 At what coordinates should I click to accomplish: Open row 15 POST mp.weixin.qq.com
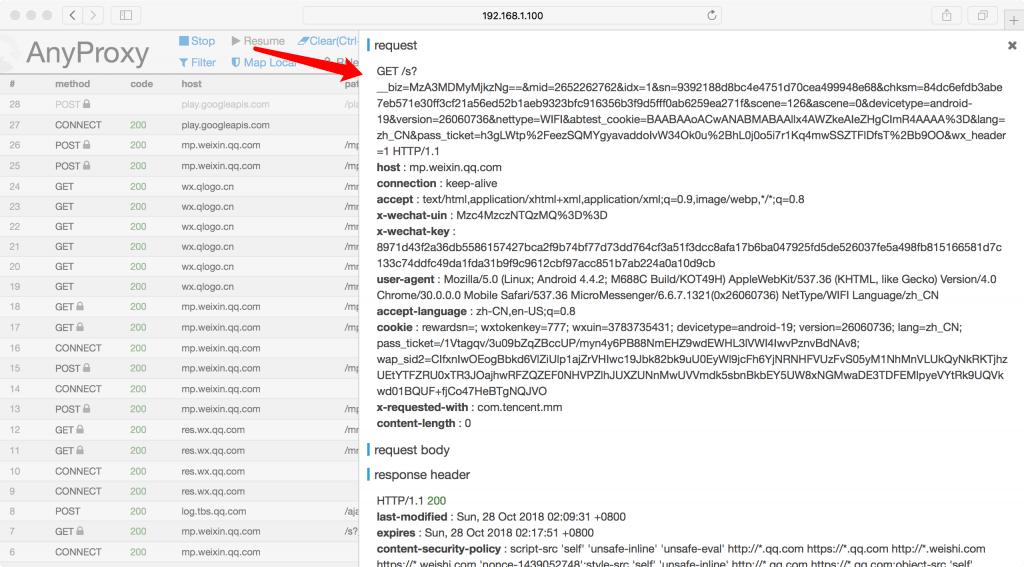pos(180,368)
